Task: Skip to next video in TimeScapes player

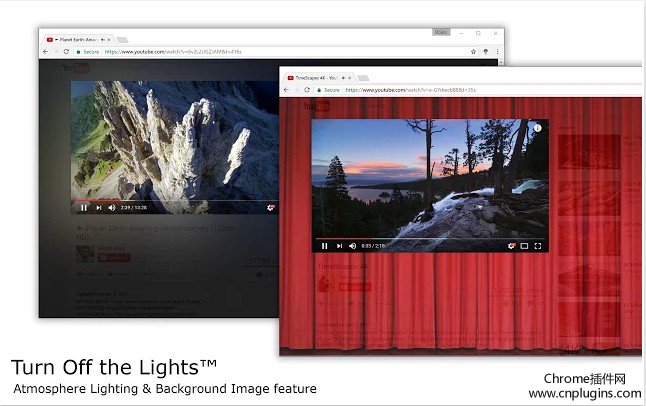Action: 339,246
